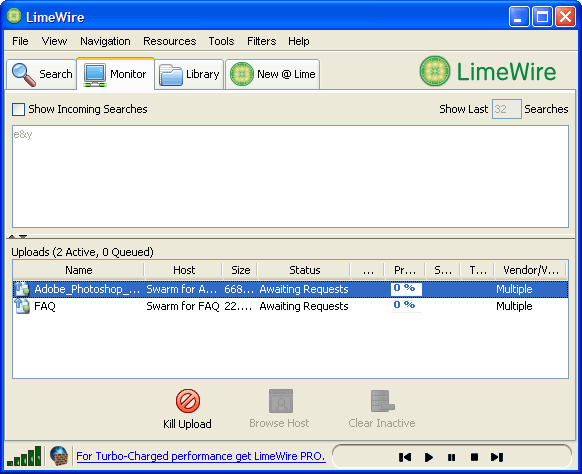
Task: Select the FAQ upload row
Action: click(290, 306)
